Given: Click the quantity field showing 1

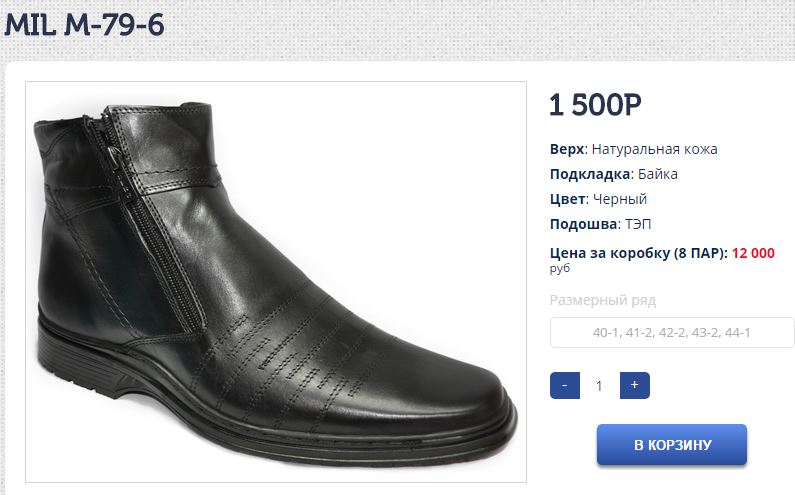Looking at the screenshot, I should [x=599, y=385].
